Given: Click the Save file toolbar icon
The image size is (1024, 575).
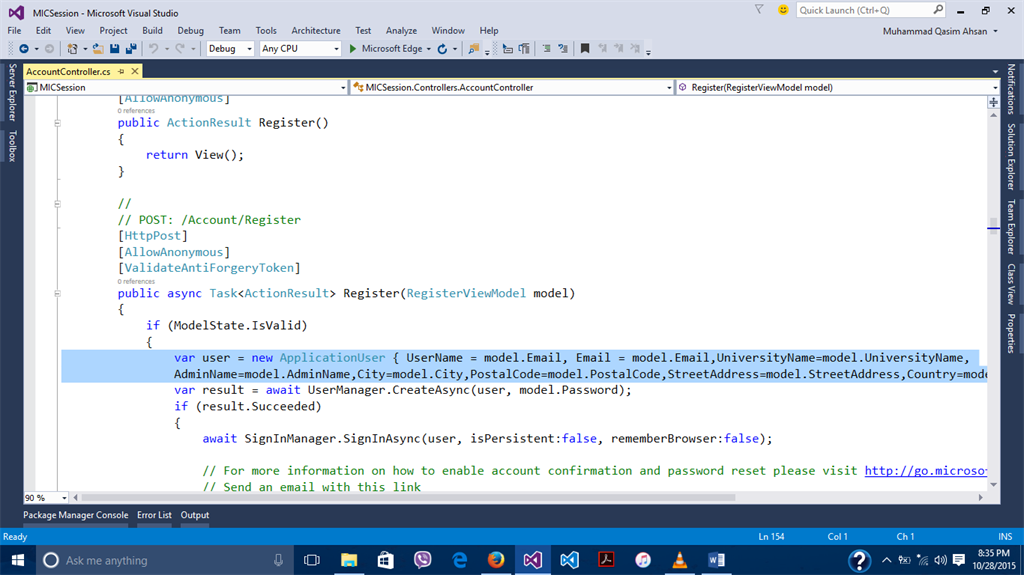Looking at the screenshot, I should click(116, 48).
